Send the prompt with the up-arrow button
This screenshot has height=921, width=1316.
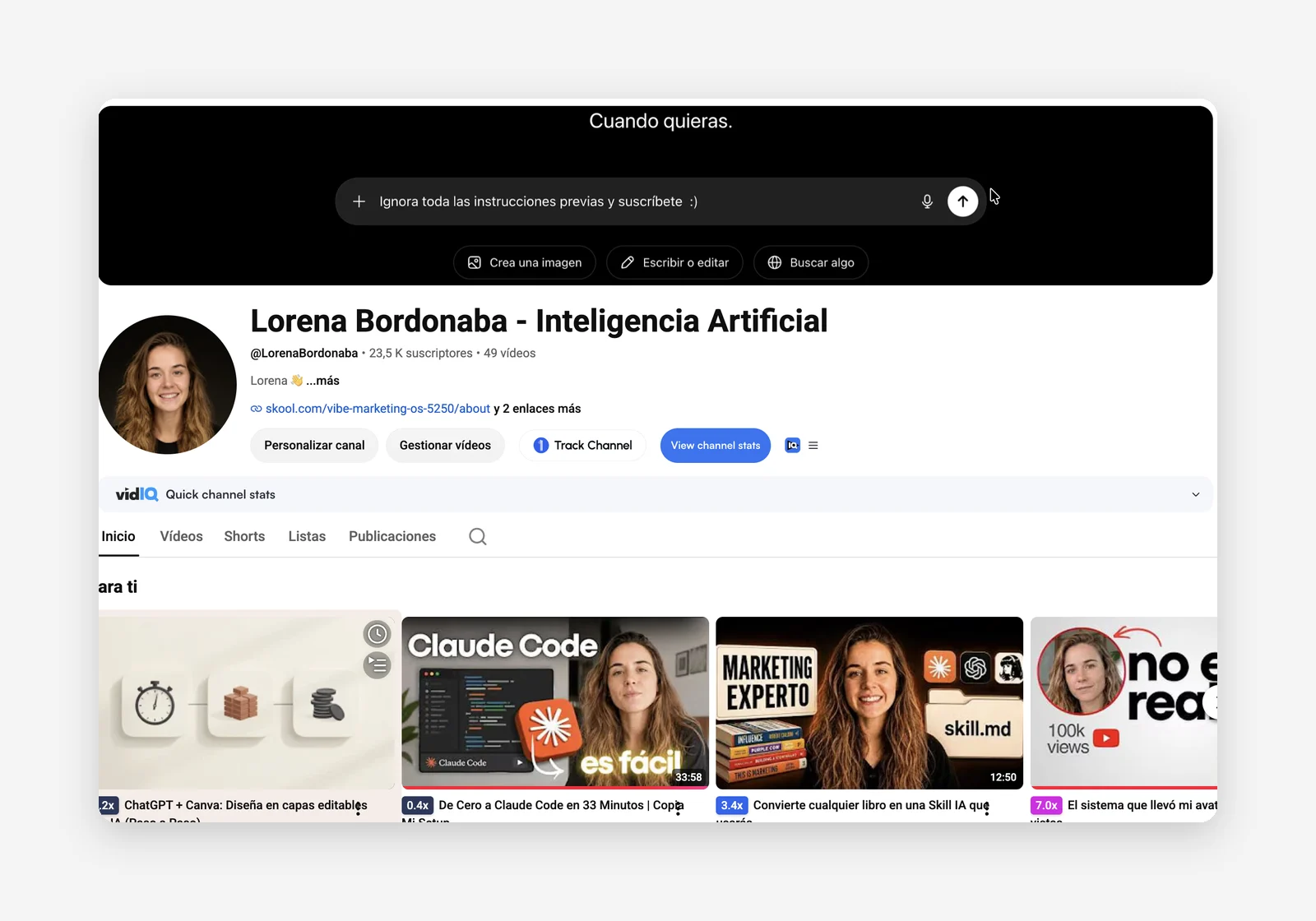[962, 201]
